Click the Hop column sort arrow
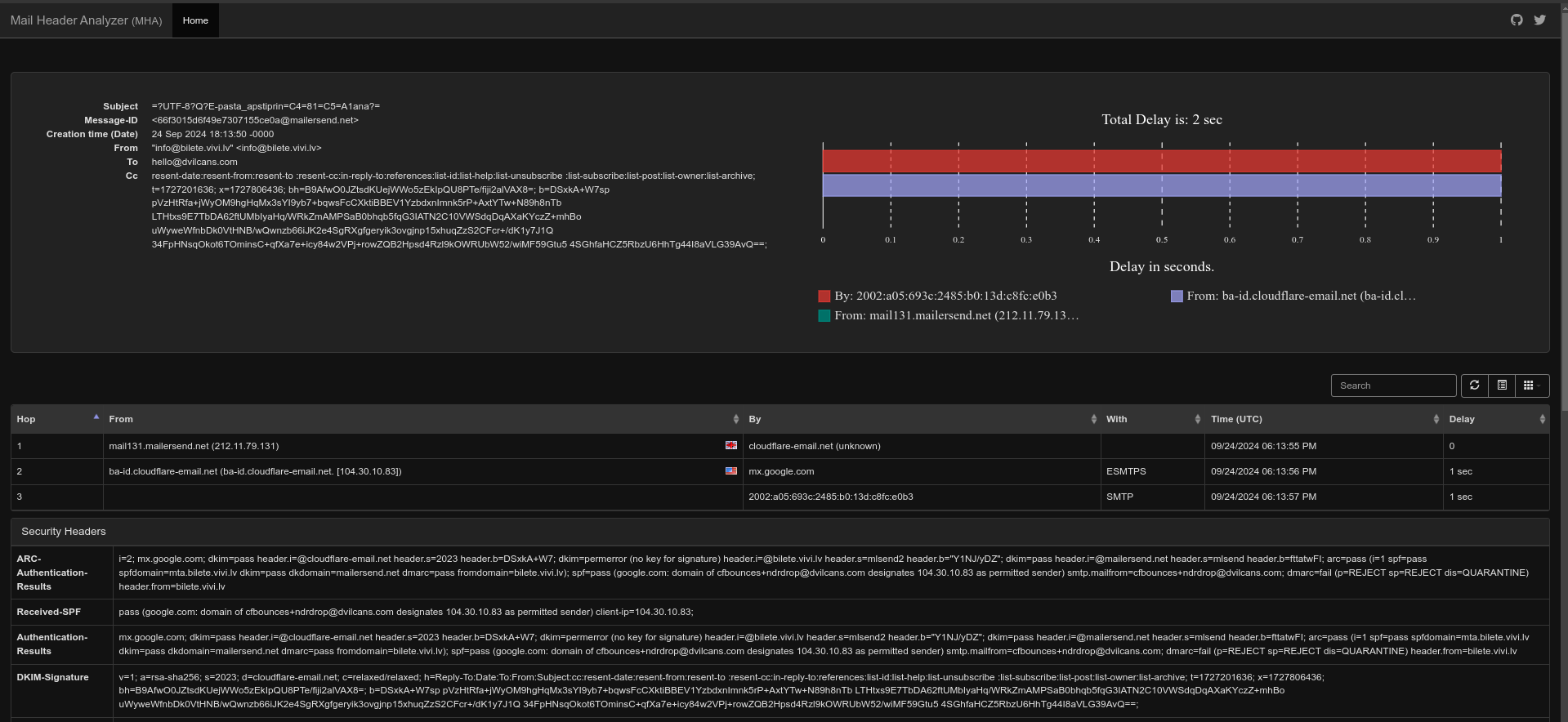Screen dimensions: 1568x722 [x=96, y=418]
